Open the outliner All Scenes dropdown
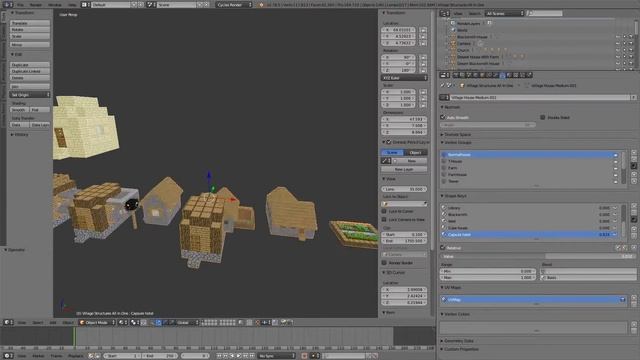Screen dimensions: 640x360 [504, 13]
